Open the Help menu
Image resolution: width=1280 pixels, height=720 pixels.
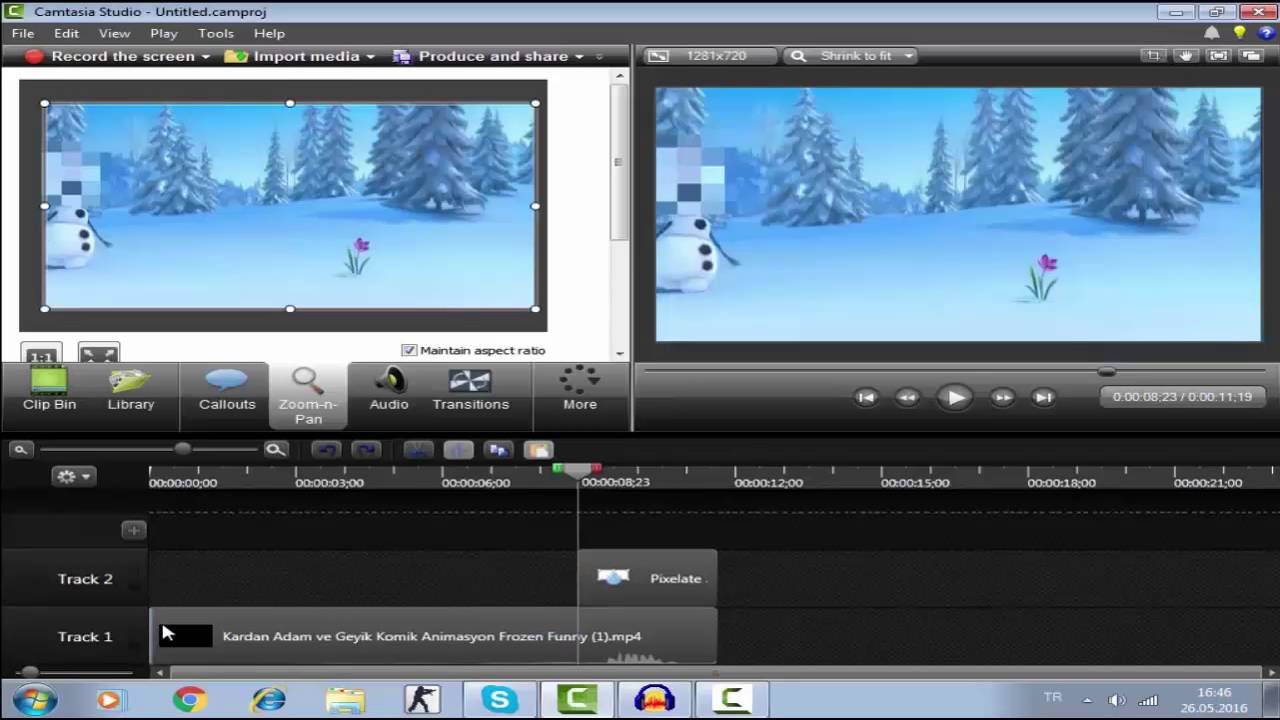269,33
